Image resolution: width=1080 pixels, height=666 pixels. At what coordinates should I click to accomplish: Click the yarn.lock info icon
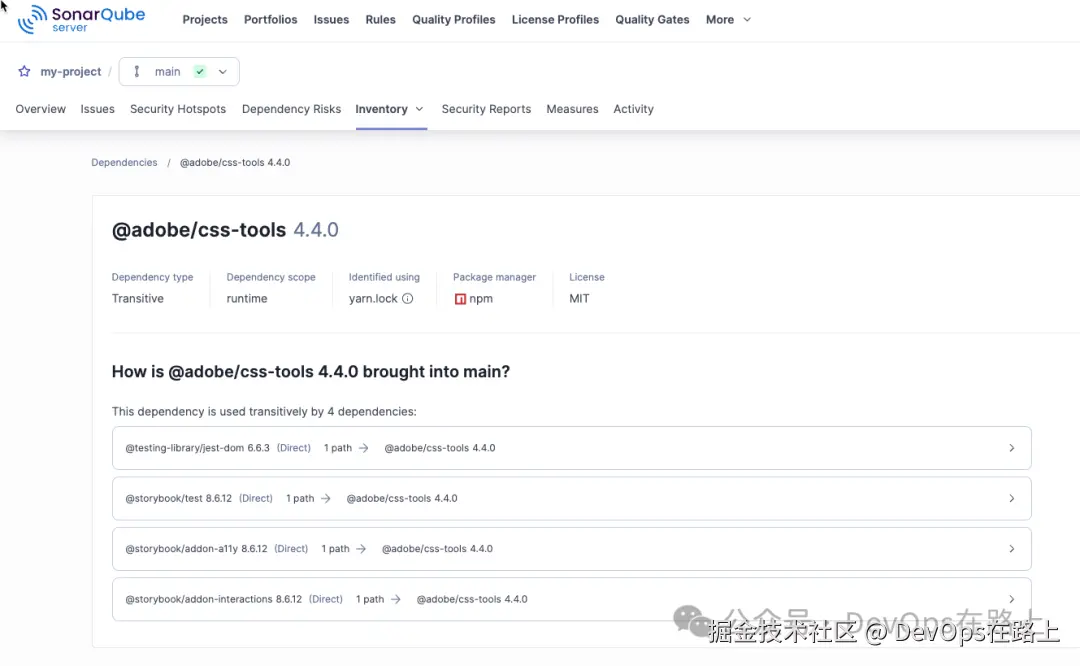pos(408,298)
